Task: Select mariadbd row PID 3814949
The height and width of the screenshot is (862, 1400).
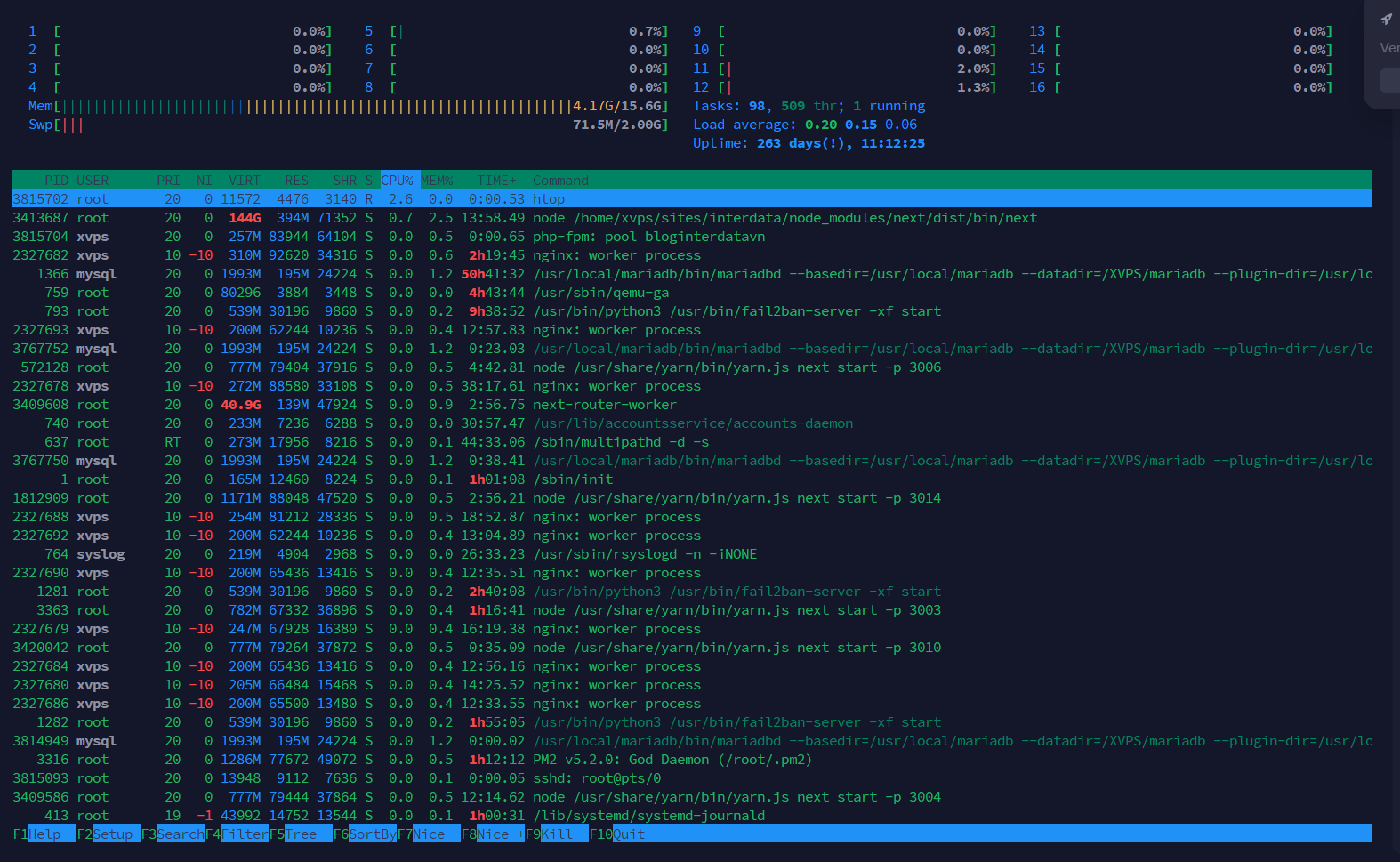Action: [x=692, y=741]
